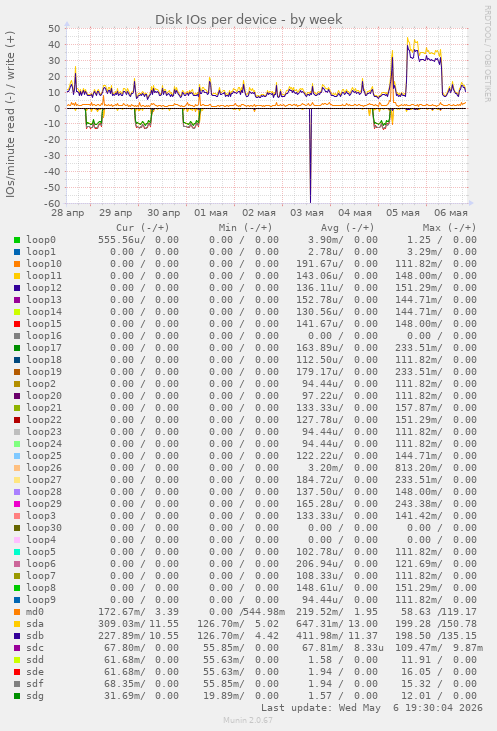
Task: Click the dark blue sdb legend swatch
Action: (17, 636)
